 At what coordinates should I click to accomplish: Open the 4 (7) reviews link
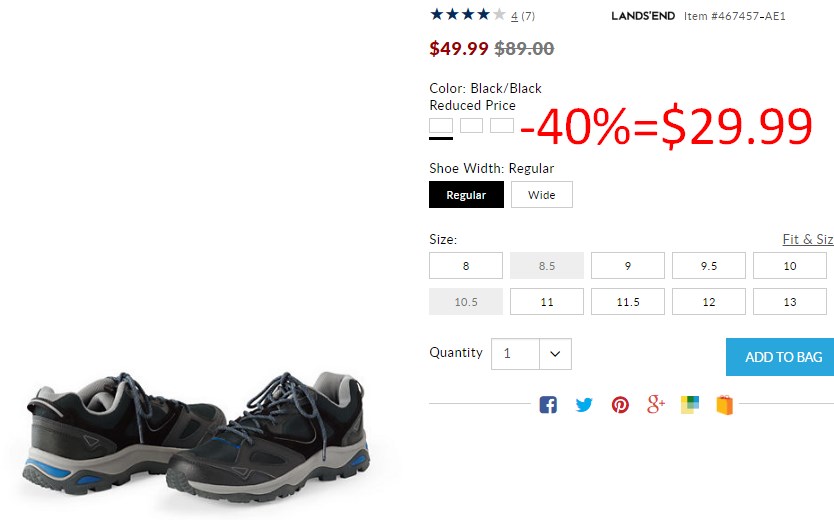[523, 16]
